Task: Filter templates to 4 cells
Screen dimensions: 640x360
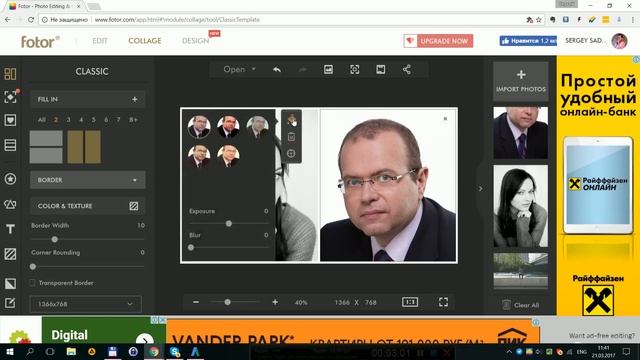Action: [81, 120]
